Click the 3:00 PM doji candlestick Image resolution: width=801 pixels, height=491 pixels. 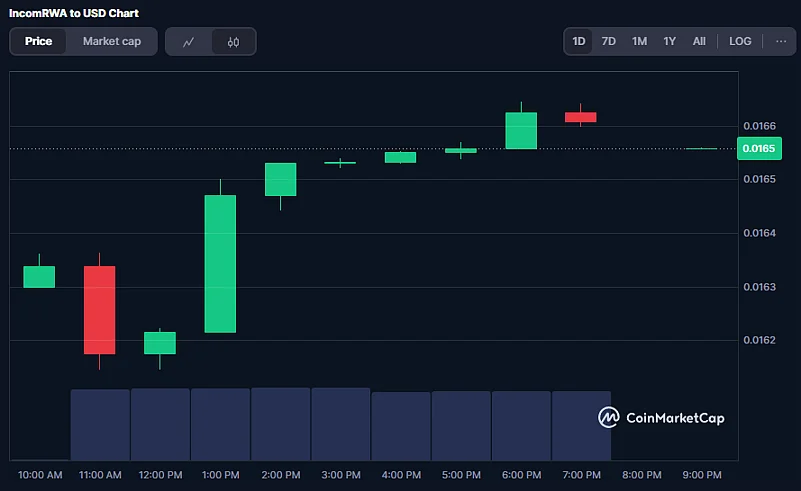(x=340, y=163)
